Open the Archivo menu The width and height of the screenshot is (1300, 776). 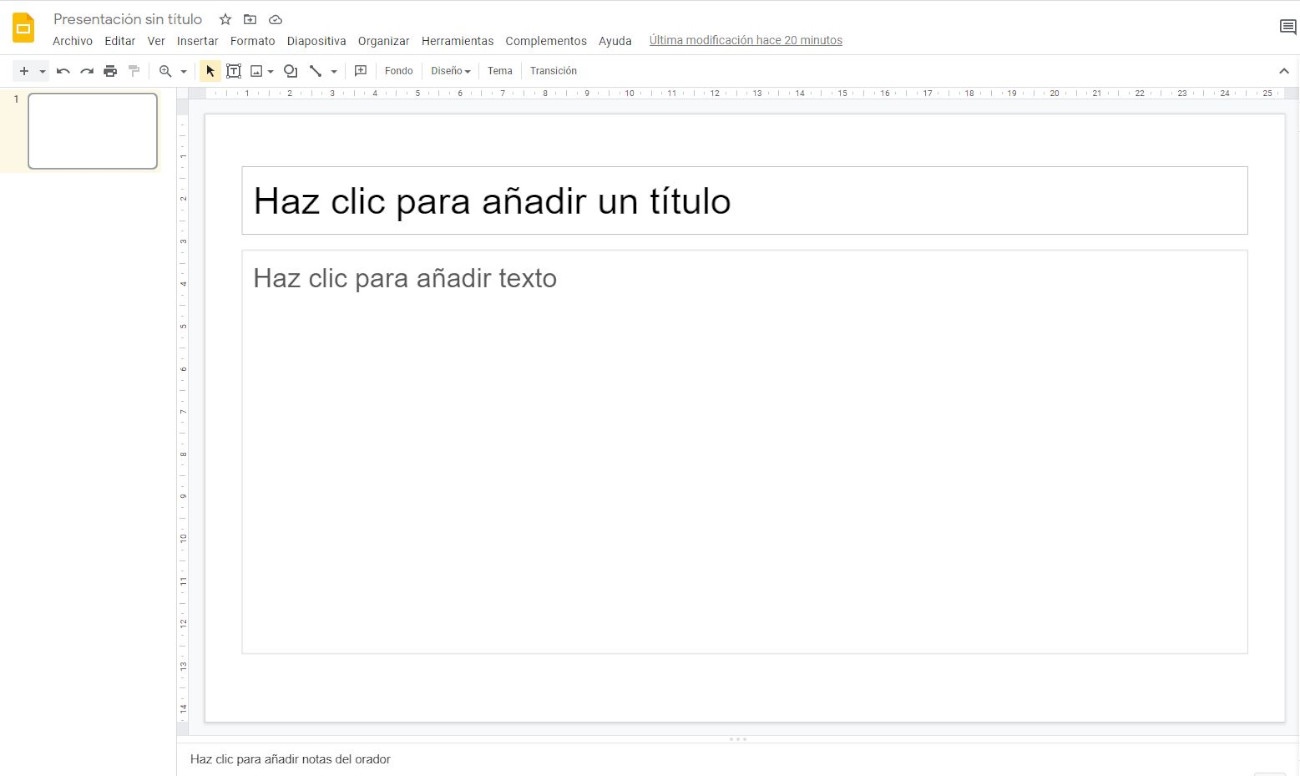[x=72, y=41]
